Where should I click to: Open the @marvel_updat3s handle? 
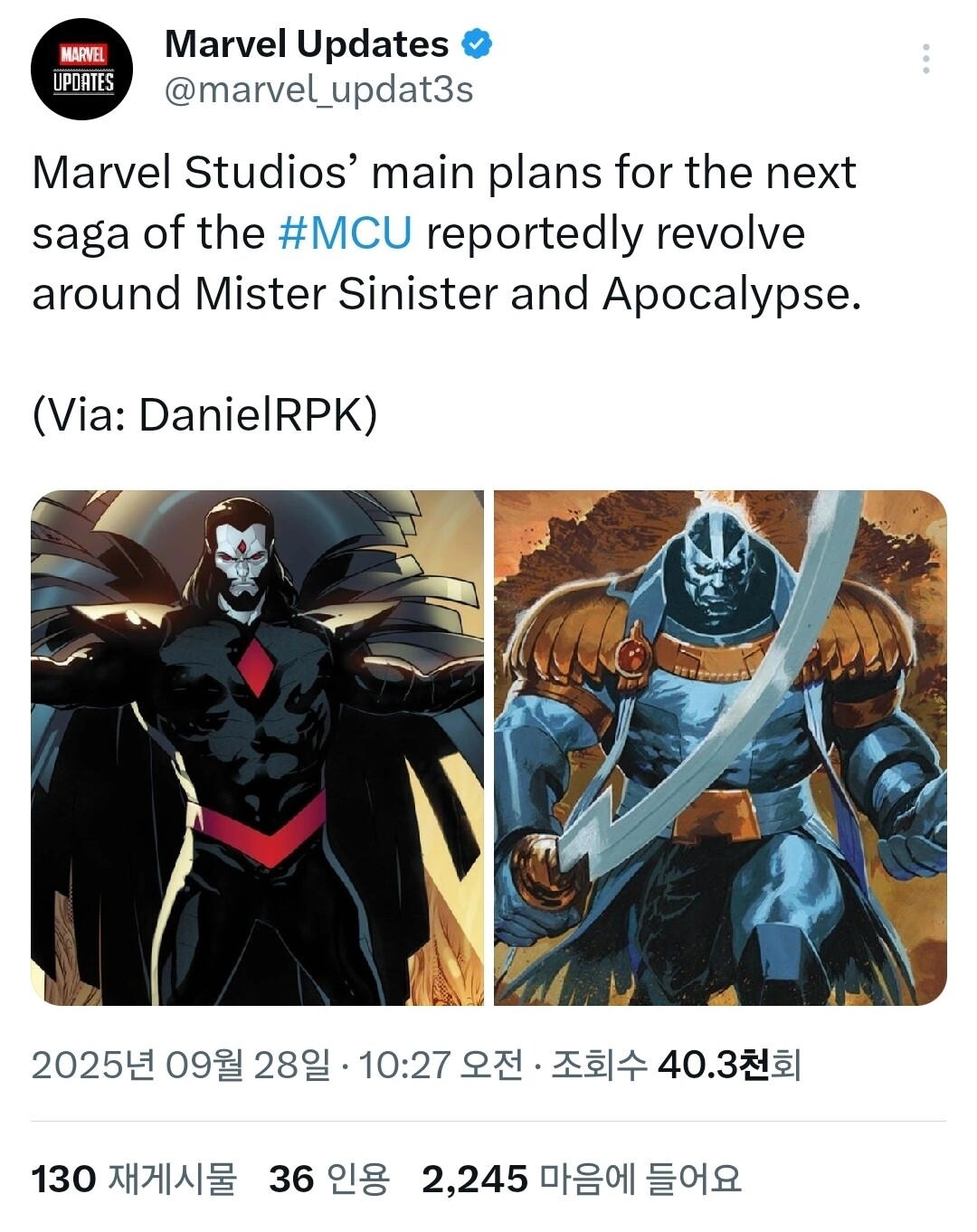click(319, 90)
